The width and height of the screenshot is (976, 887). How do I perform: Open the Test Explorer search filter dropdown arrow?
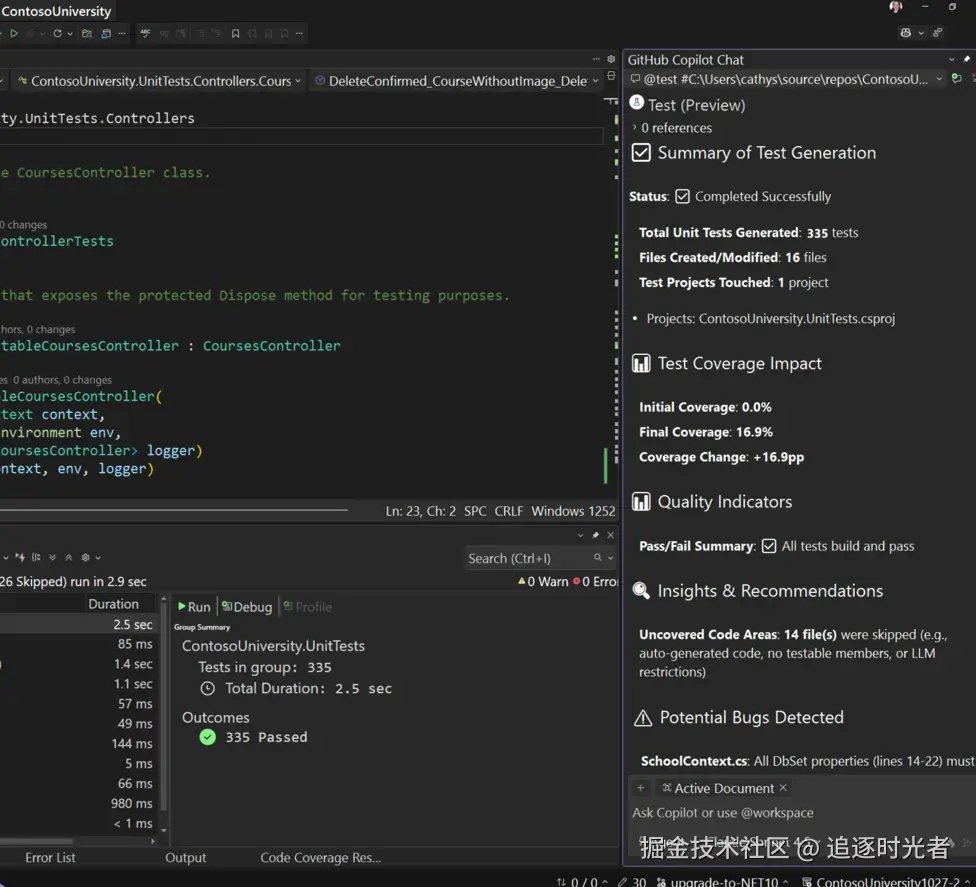611,558
